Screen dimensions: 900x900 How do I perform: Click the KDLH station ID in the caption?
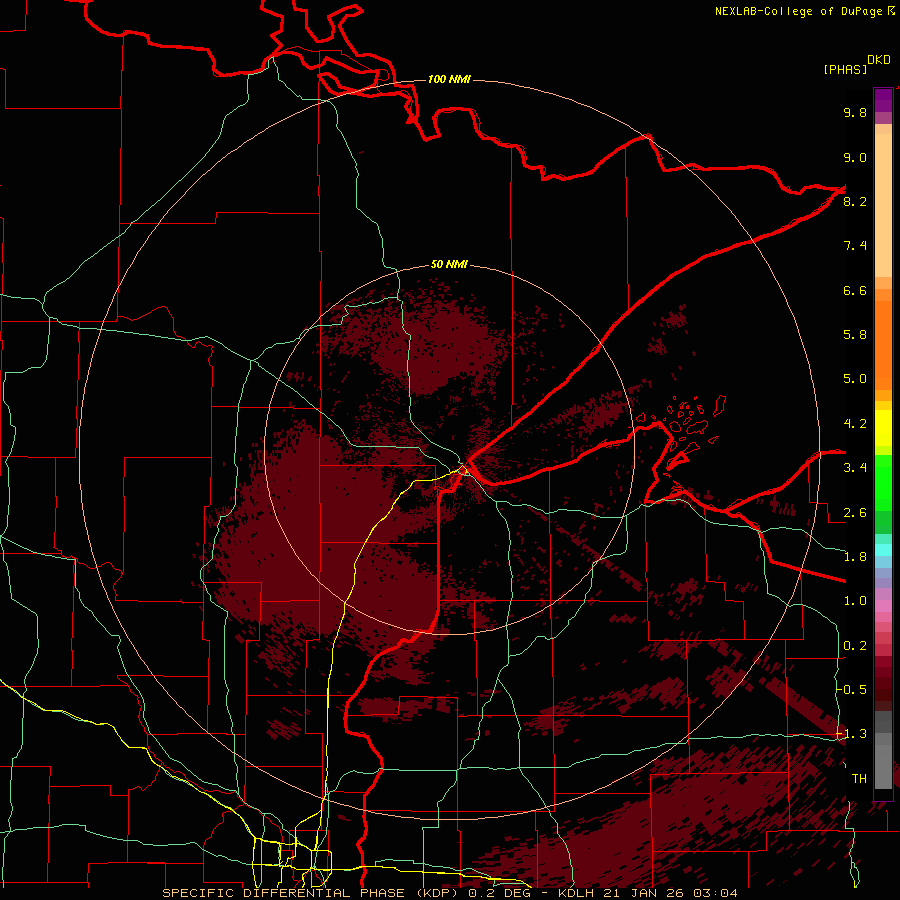[577, 893]
